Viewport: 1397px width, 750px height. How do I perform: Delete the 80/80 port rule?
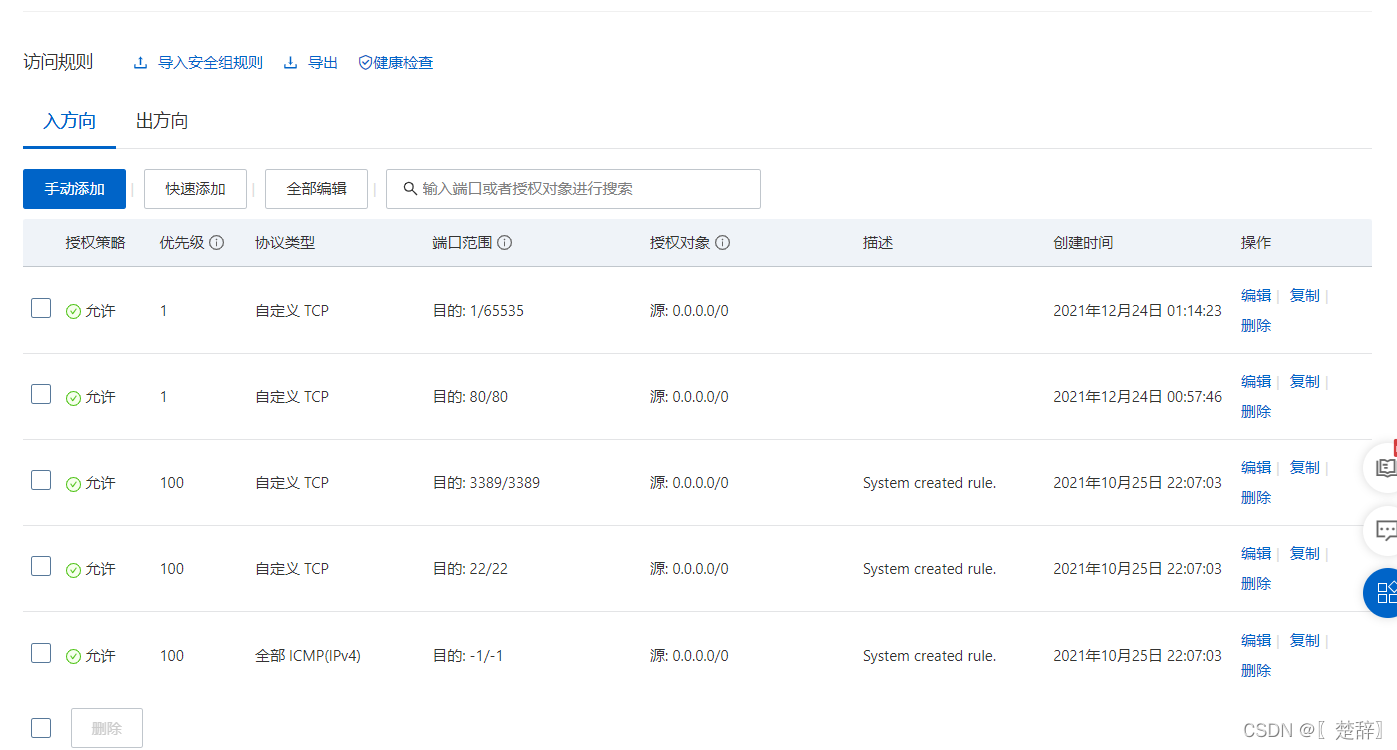(x=1256, y=412)
